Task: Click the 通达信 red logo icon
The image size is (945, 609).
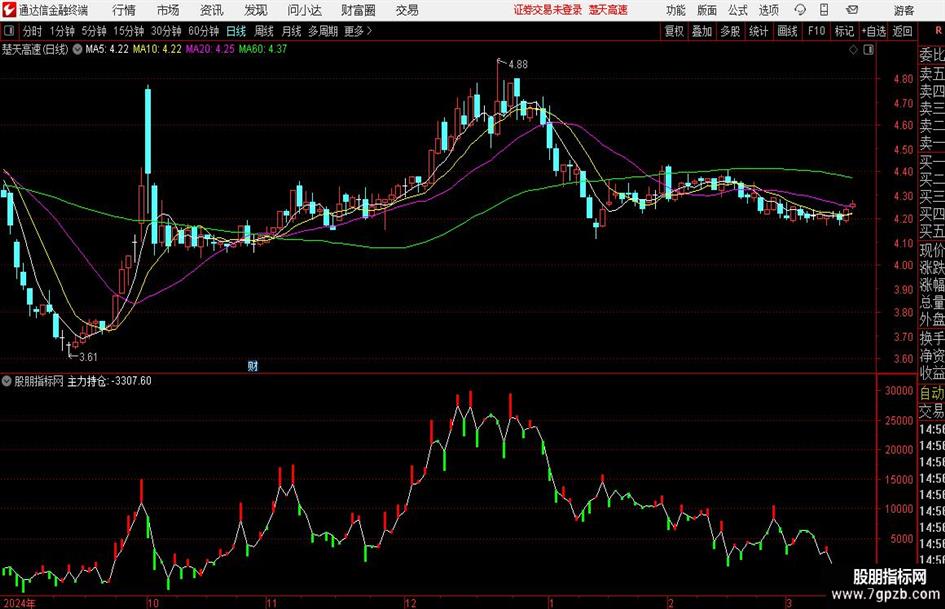Action: pyautogui.click(x=9, y=10)
